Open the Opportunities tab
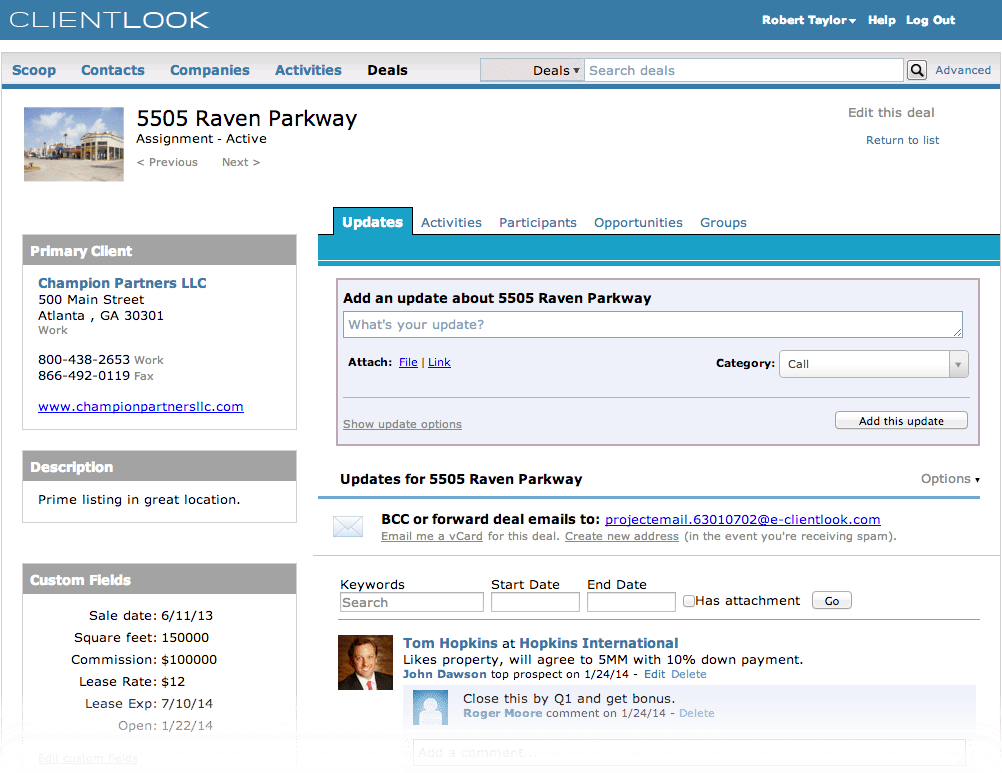This screenshot has width=1002, height=773. click(638, 222)
